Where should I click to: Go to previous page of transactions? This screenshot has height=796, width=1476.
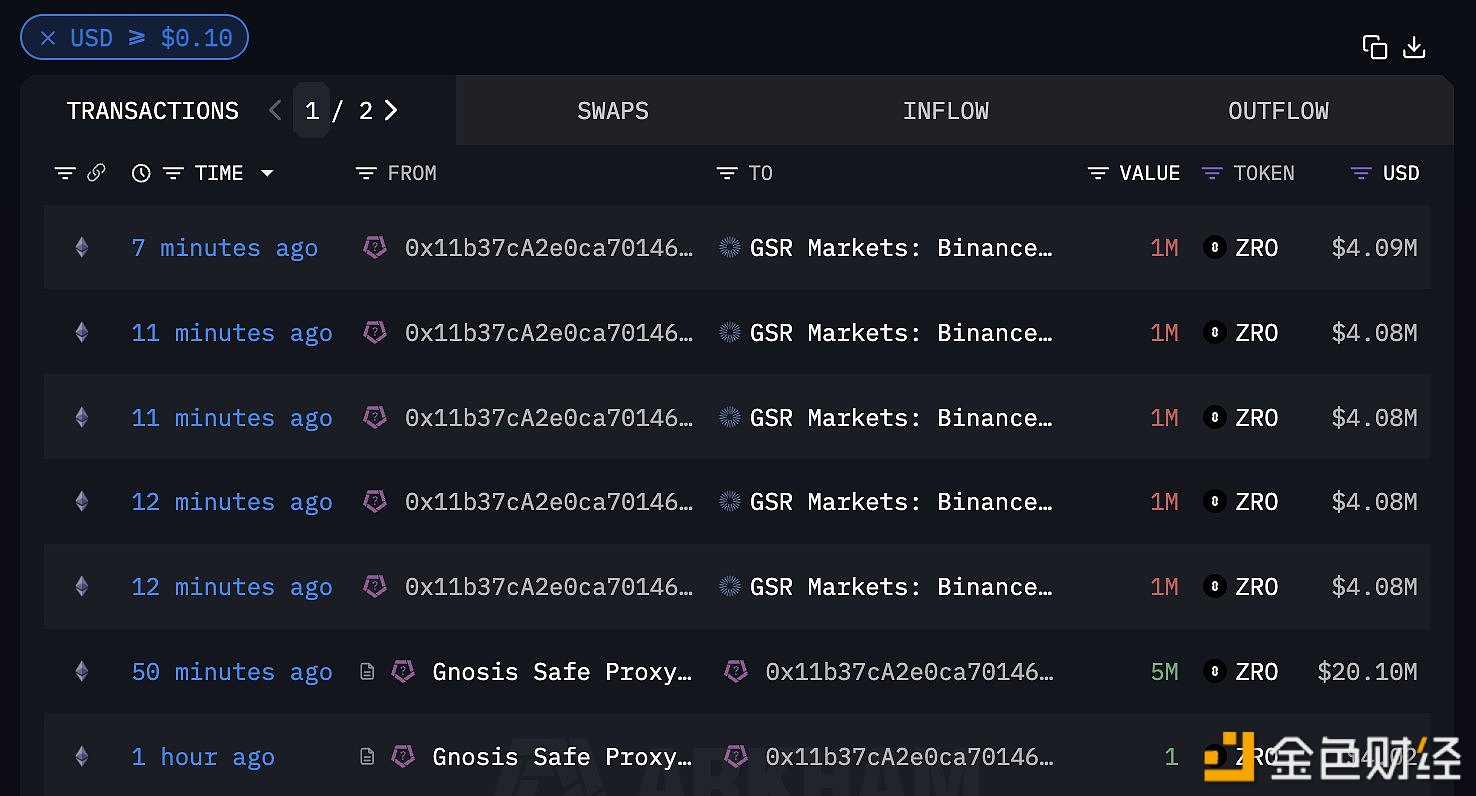click(276, 111)
